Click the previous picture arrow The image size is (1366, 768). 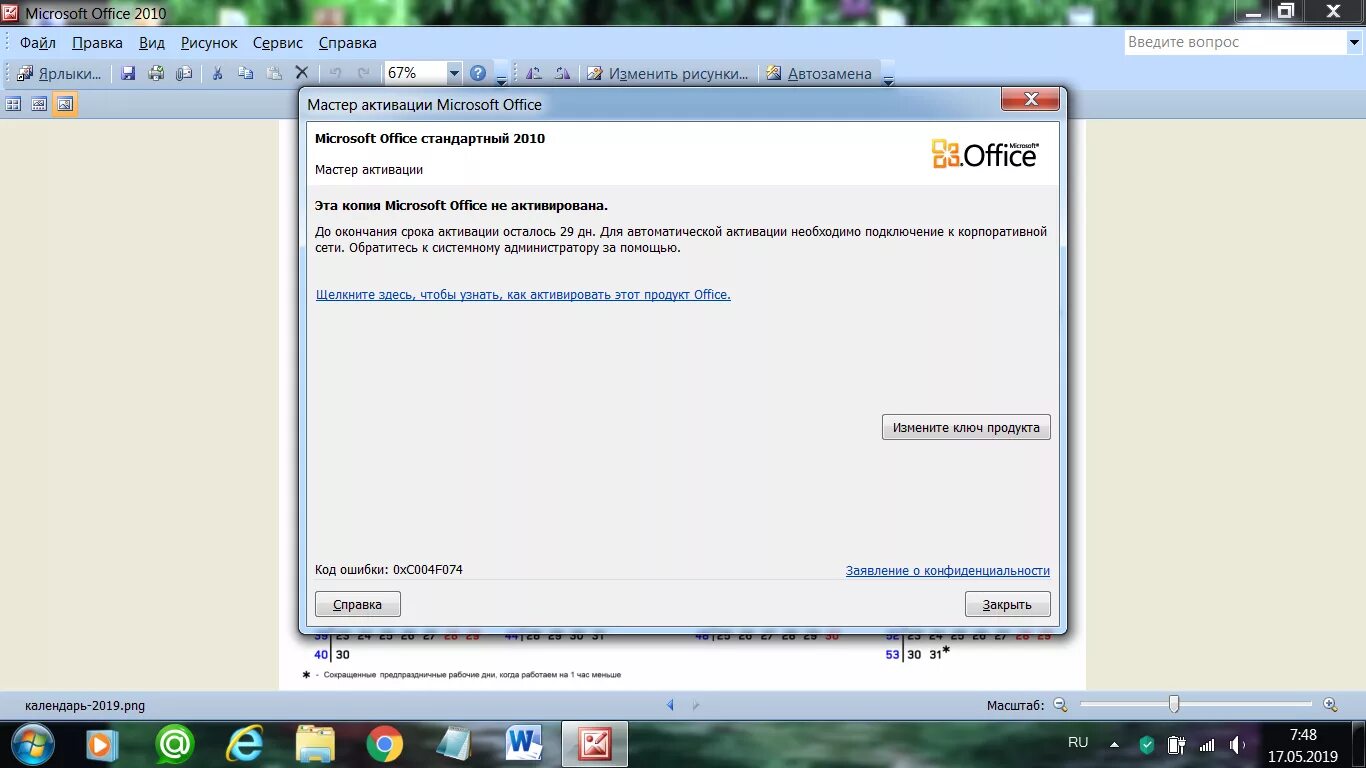point(671,705)
